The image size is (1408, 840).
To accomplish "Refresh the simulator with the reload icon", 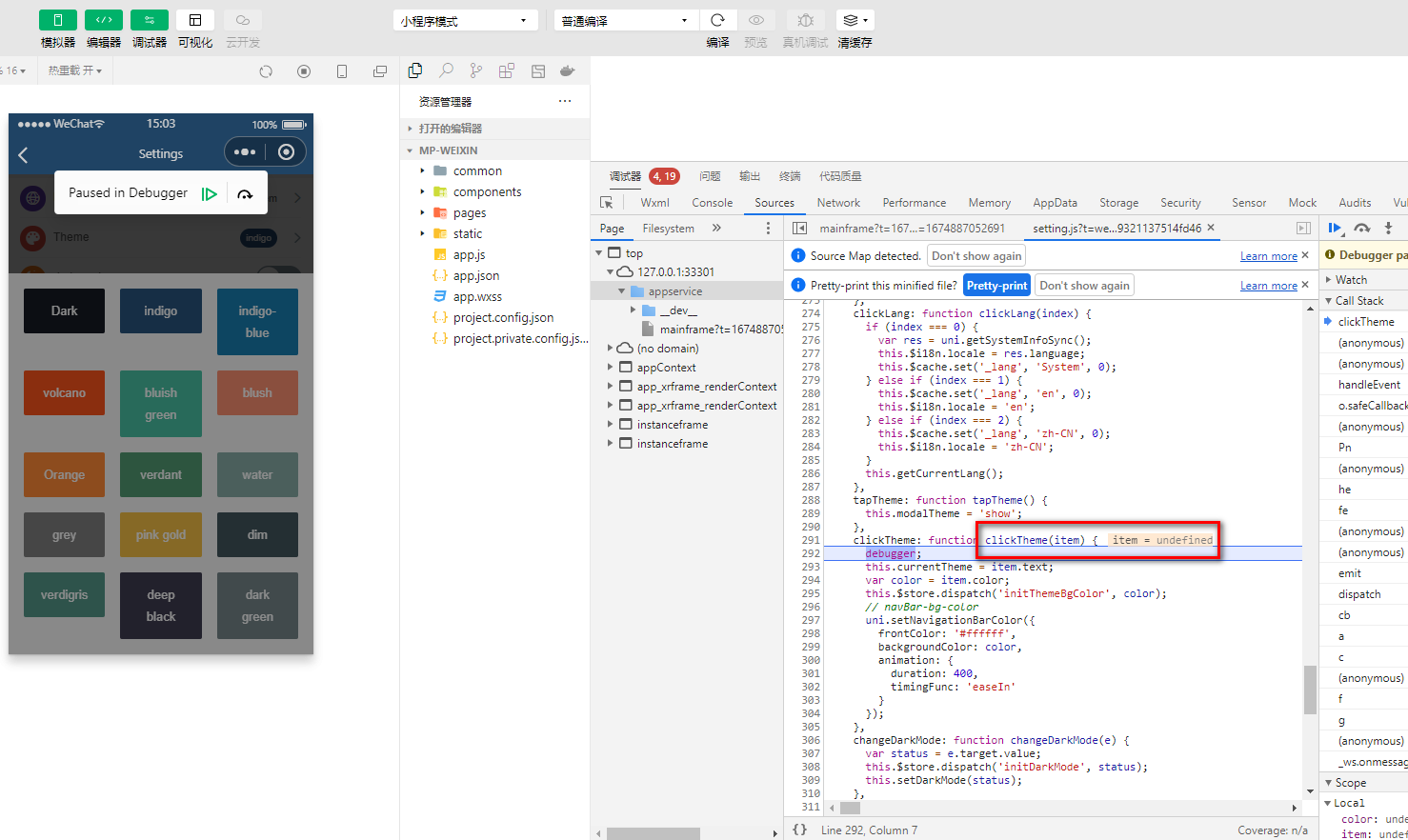I will [266, 71].
